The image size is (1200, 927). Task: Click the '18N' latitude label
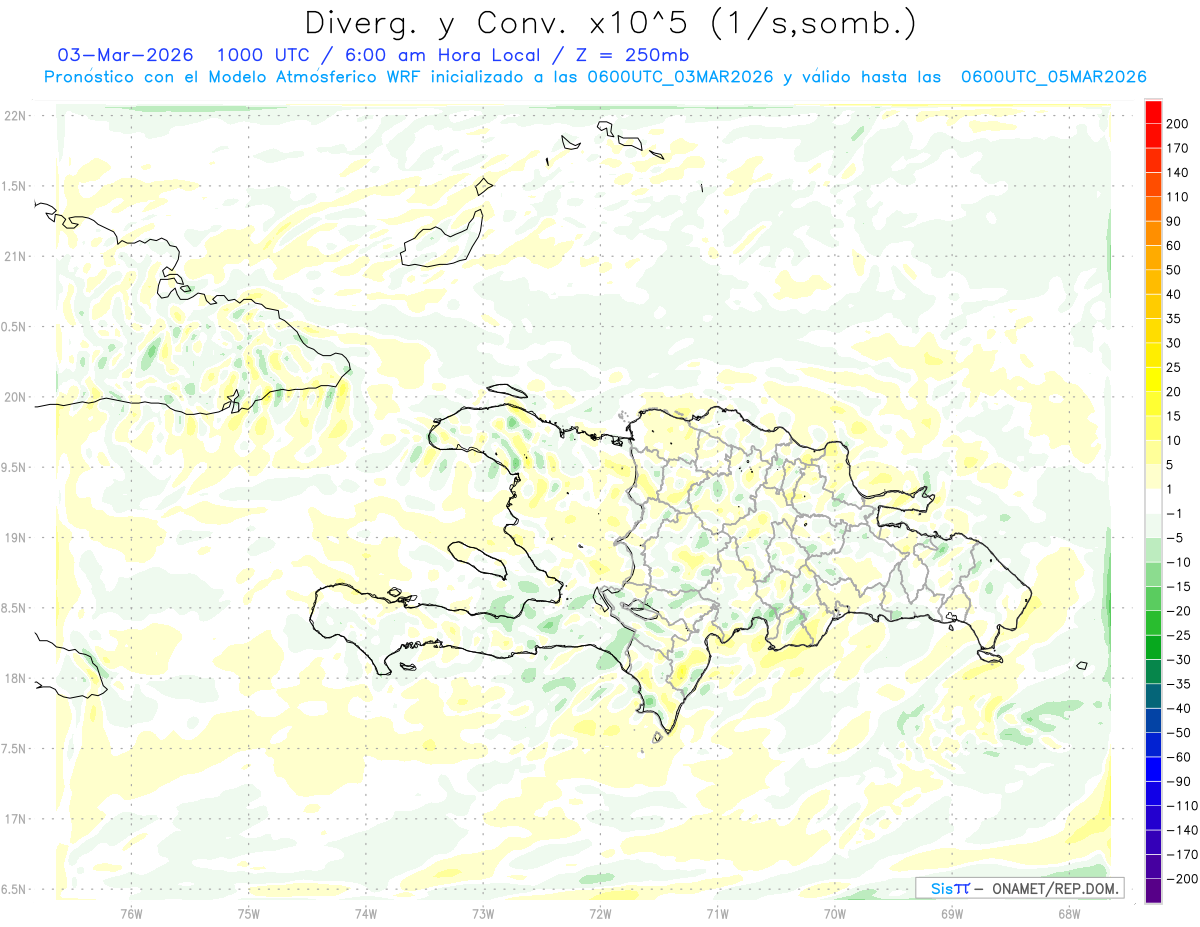[x=15, y=678]
